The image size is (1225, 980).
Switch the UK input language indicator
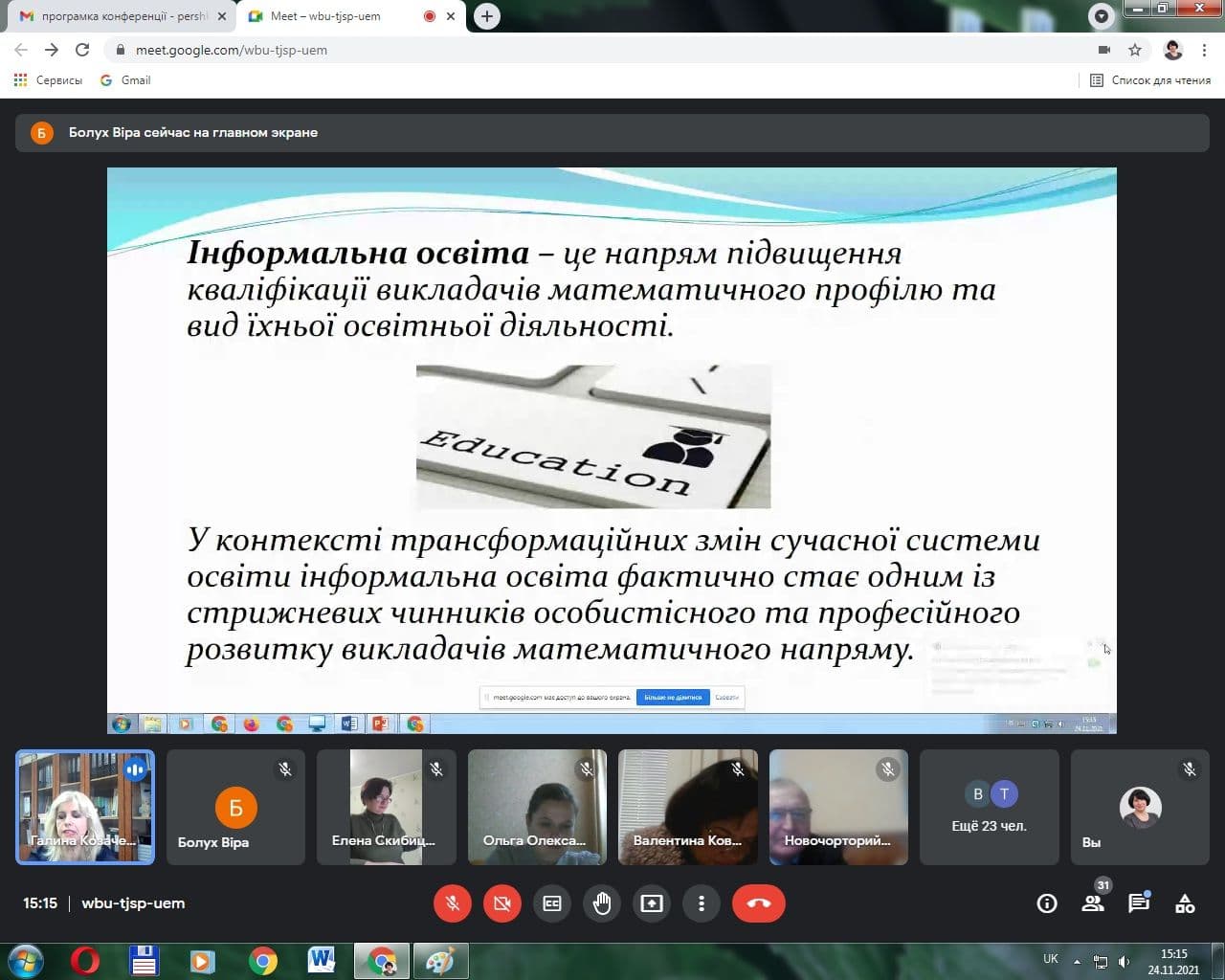pos(1051,959)
